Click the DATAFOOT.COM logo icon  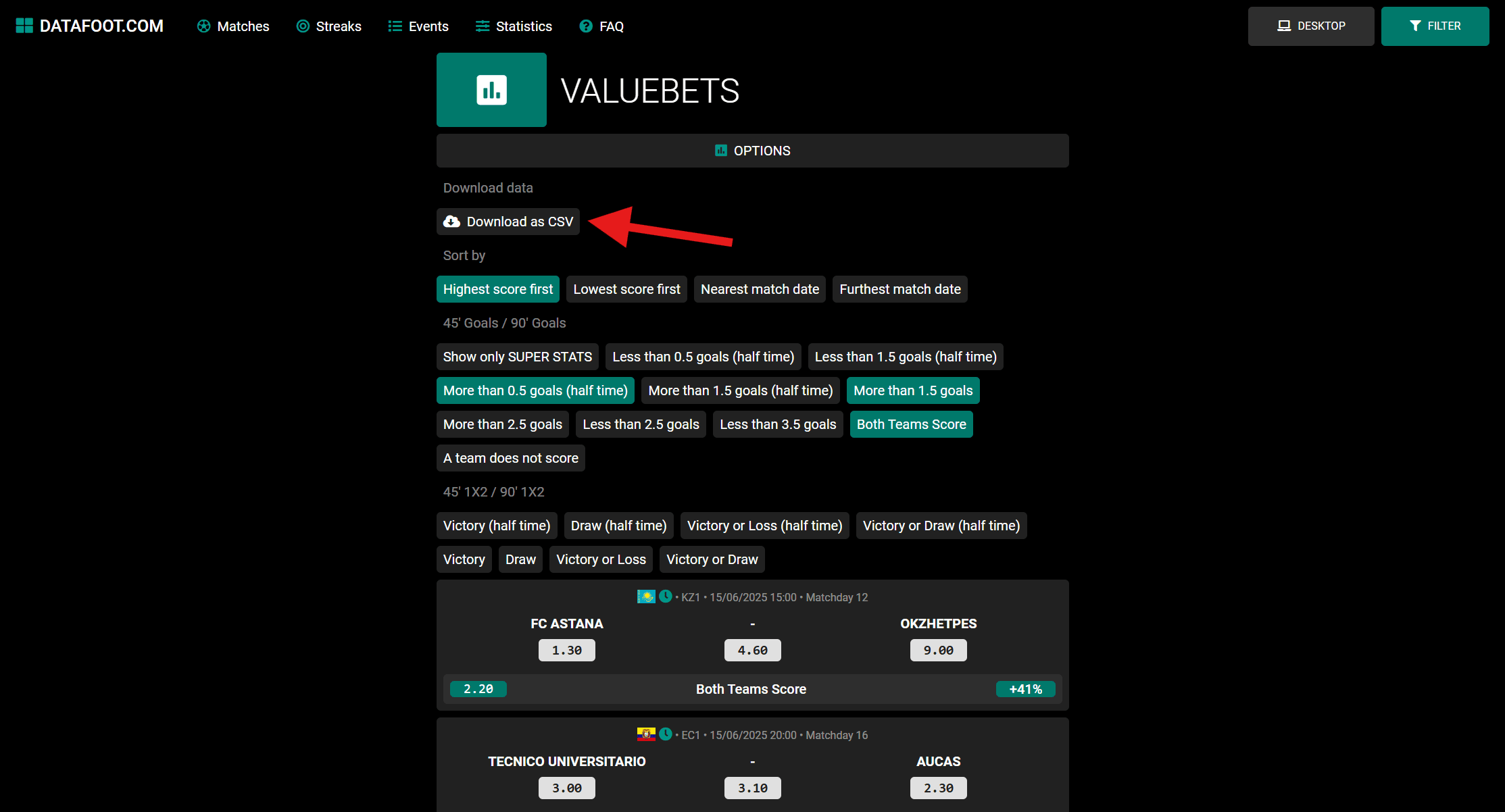click(x=24, y=26)
